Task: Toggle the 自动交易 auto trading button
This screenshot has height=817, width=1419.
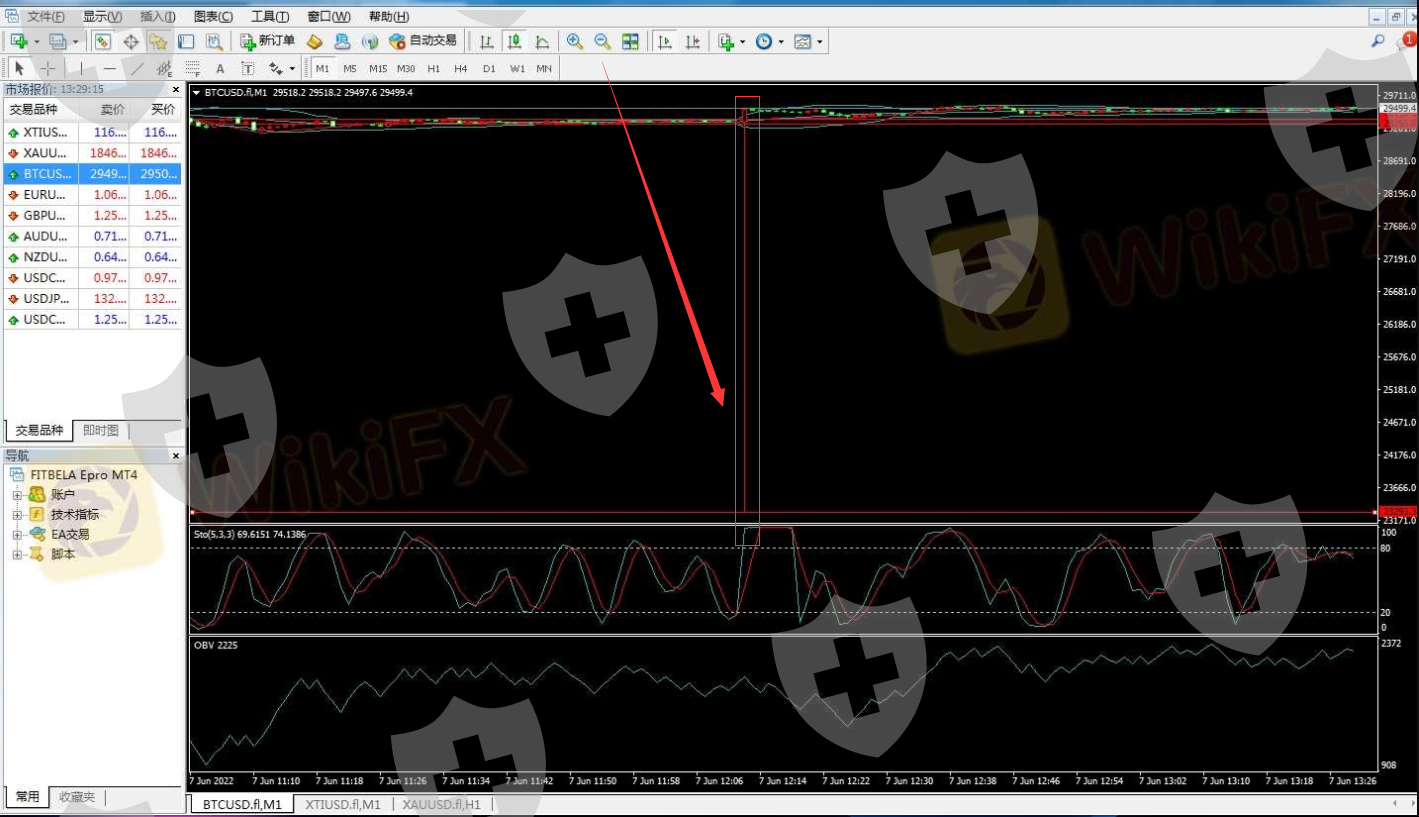Action: pos(423,41)
